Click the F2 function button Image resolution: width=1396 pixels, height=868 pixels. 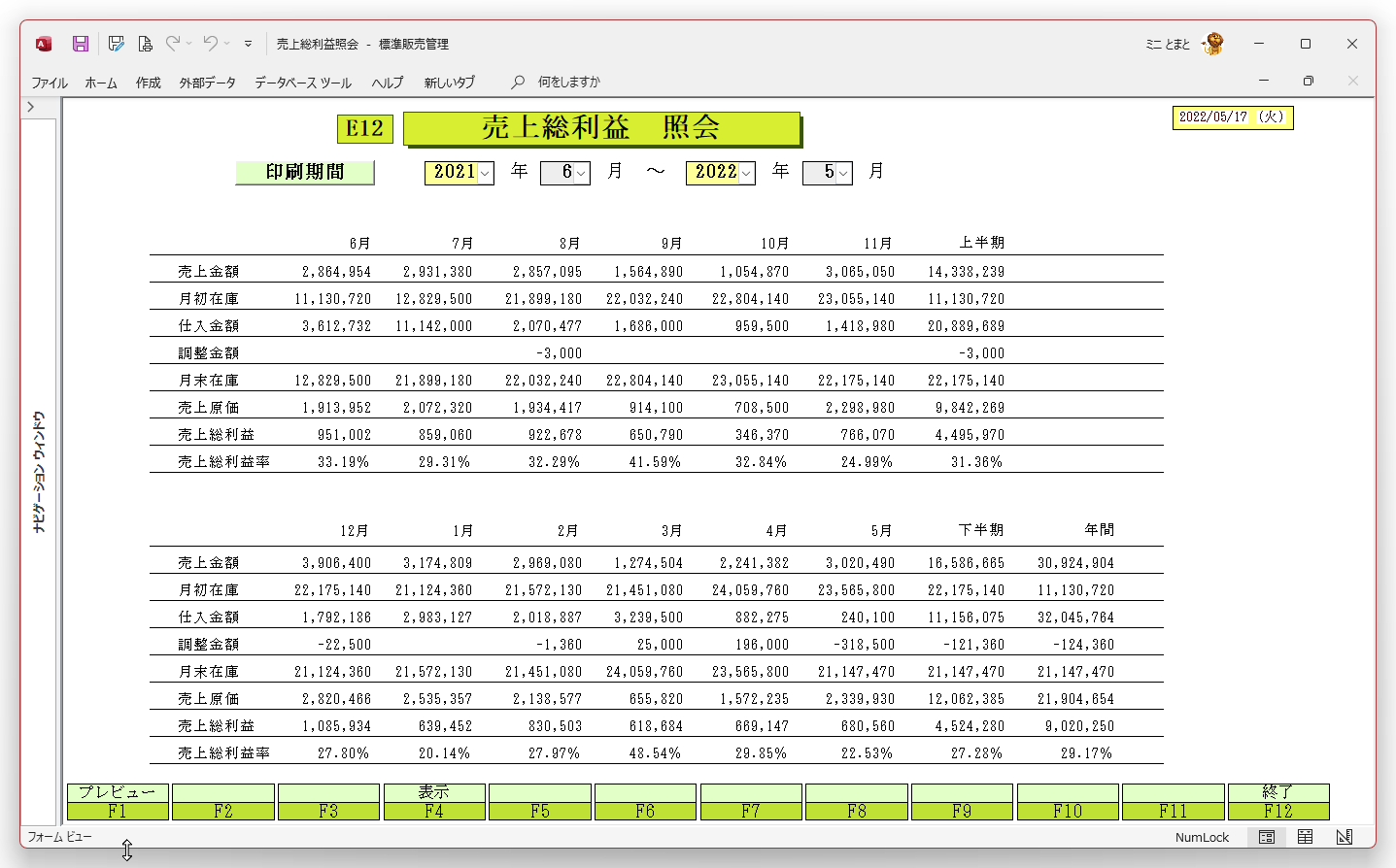223,802
